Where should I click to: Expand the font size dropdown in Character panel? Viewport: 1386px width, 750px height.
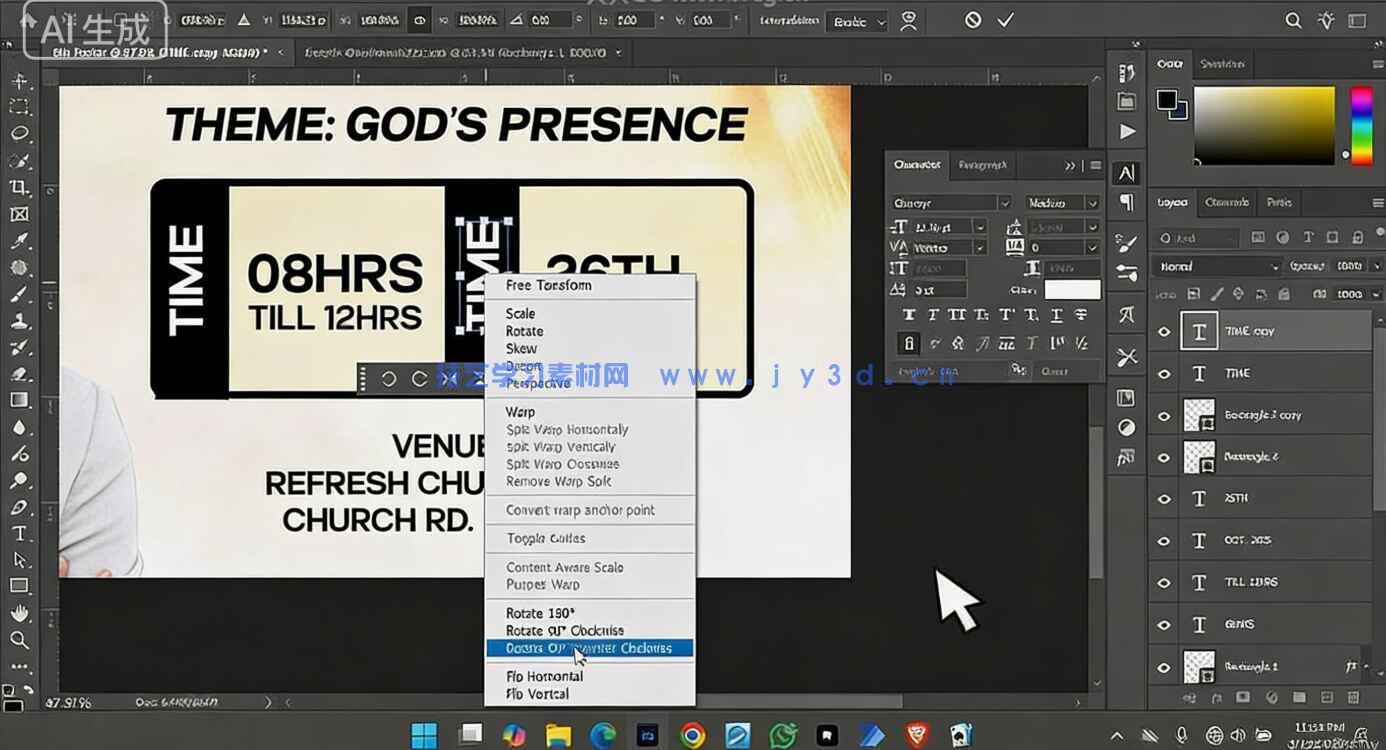[980, 226]
